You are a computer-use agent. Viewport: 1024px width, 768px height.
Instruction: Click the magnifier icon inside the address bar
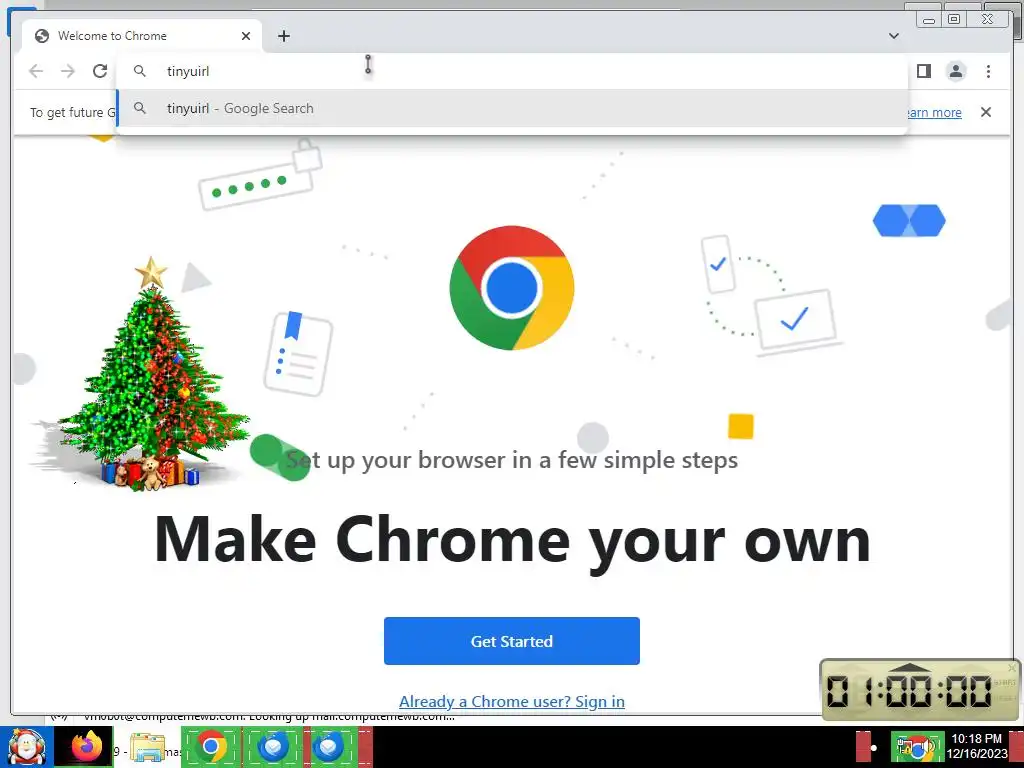140,71
